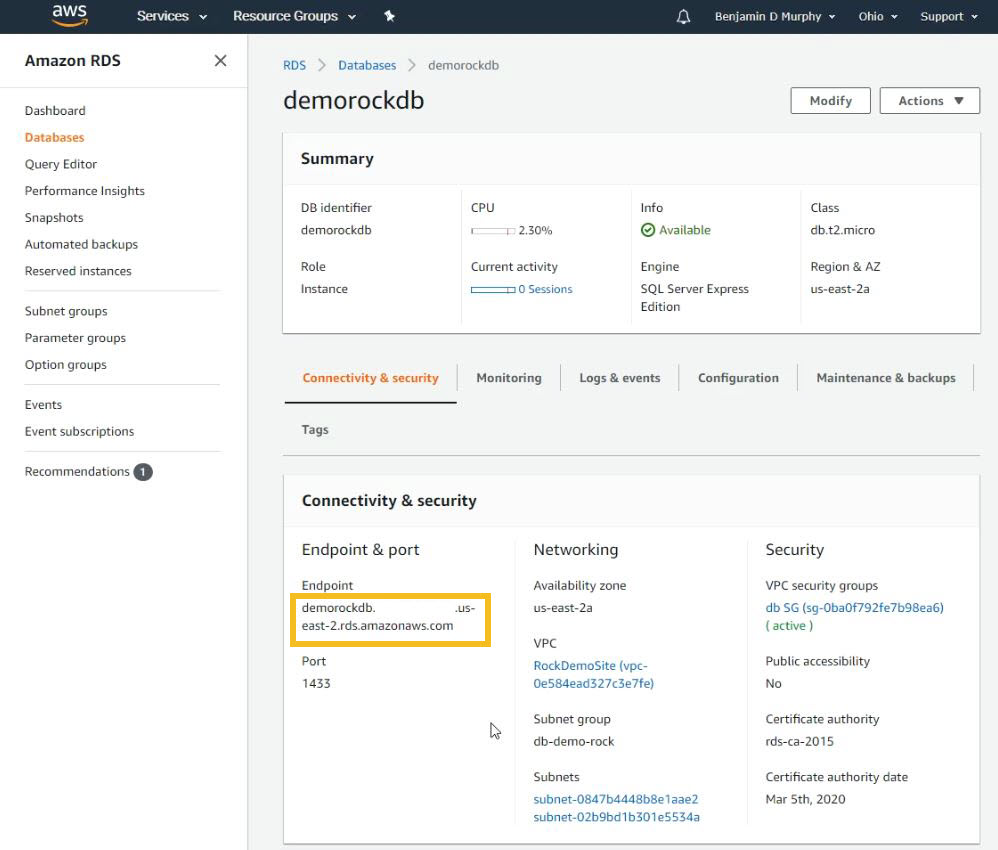Go to RDS breadcrumb link

click(x=294, y=66)
